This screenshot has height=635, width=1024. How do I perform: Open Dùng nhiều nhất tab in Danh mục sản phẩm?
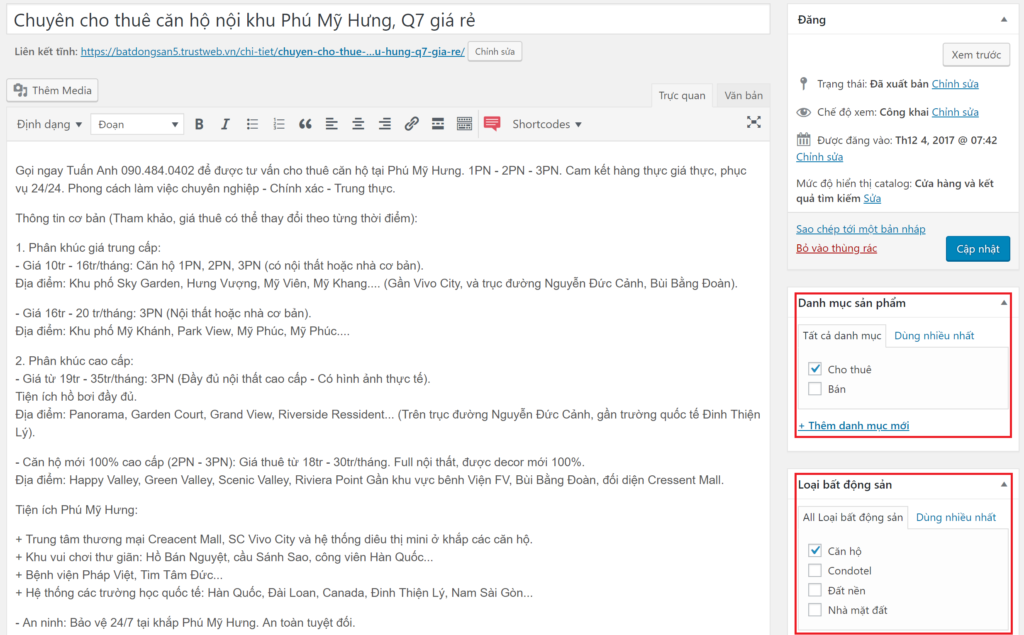(x=934, y=335)
